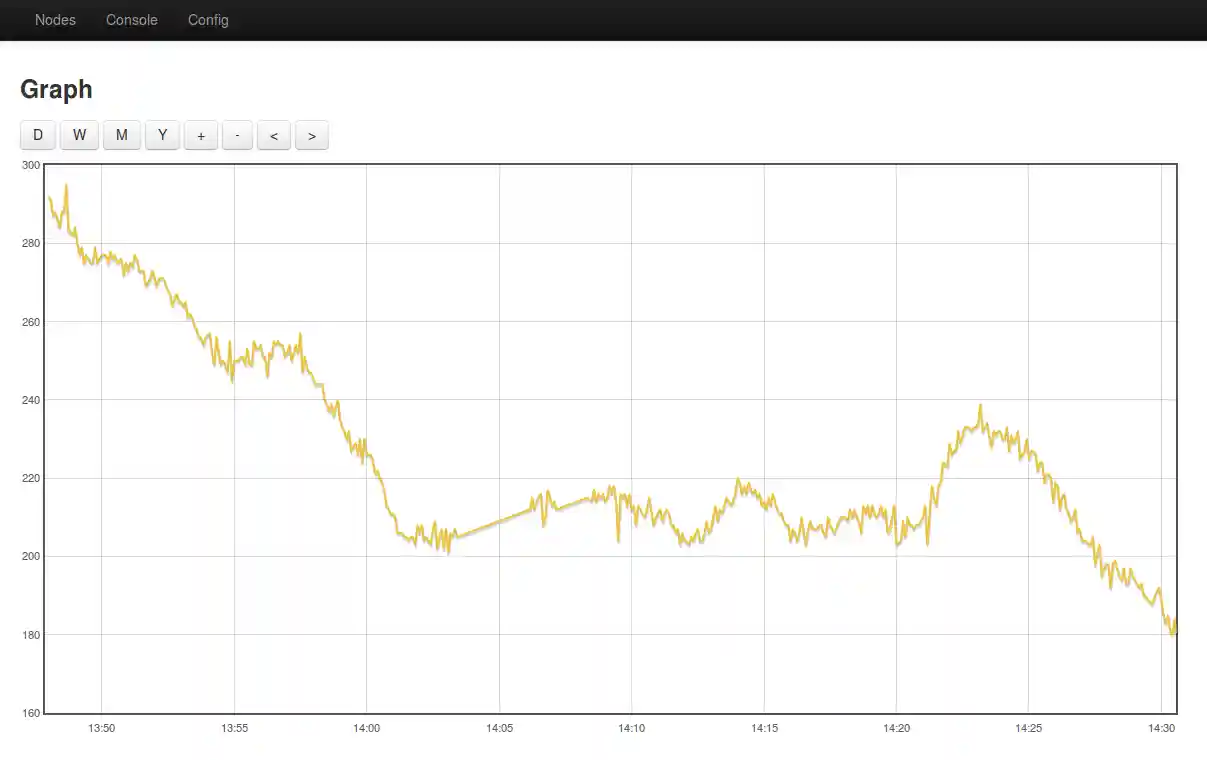This screenshot has height=760, width=1207.
Task: Pan graph later with right arrow button
Action: [312, 135]
